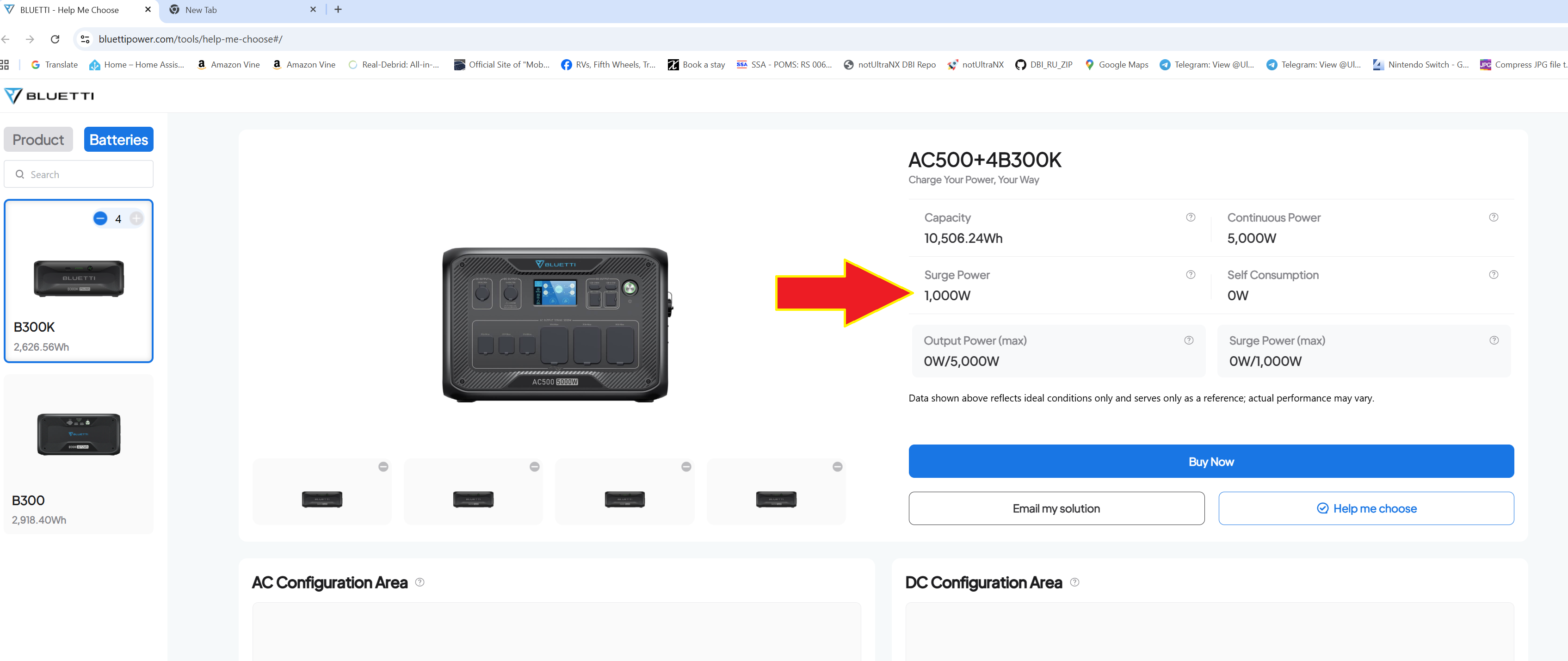
Task: Open the Continuous Power help icon
Action: point(1493,217)
